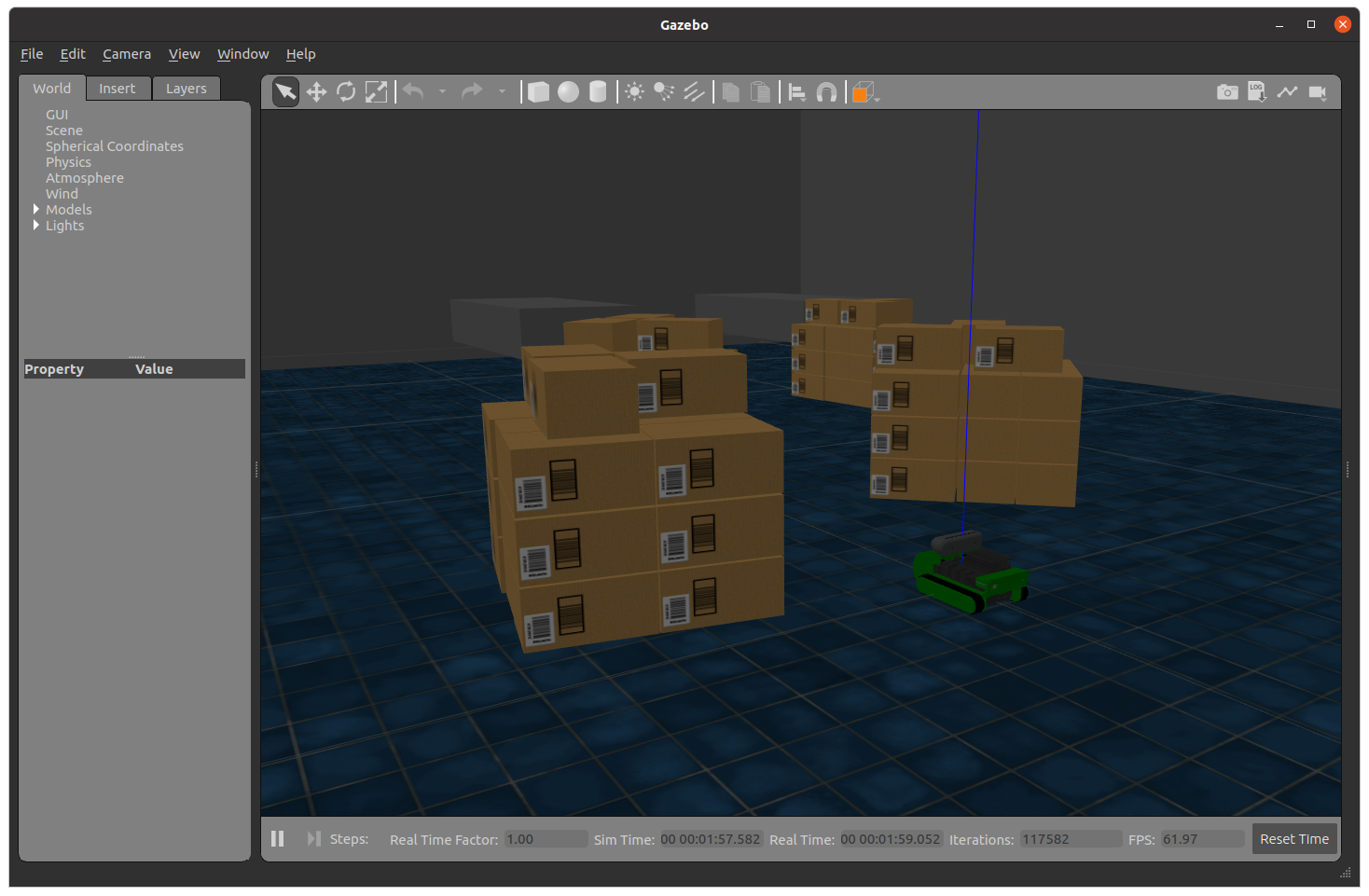Select Atmosphere in the world tree

85,178
